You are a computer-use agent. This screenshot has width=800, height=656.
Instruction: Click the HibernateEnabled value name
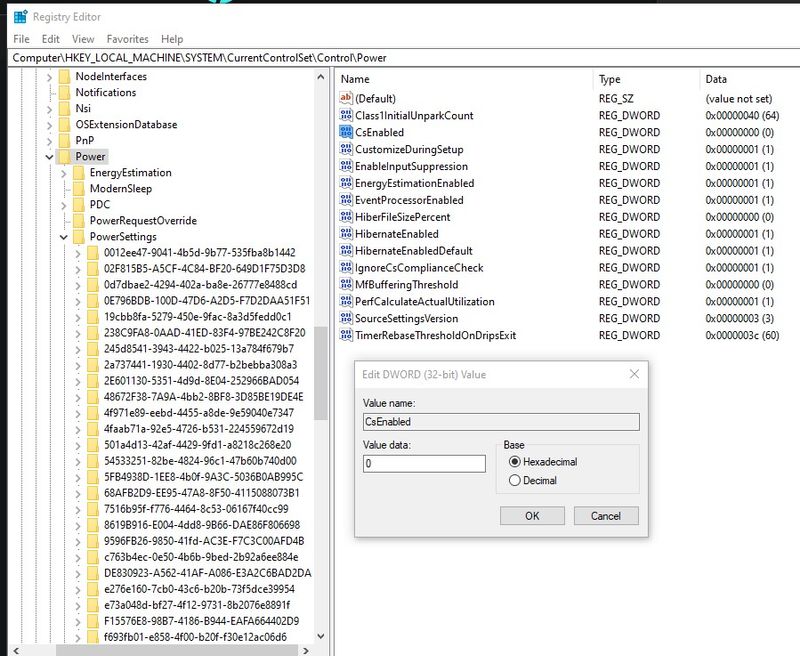click(397, 234)
